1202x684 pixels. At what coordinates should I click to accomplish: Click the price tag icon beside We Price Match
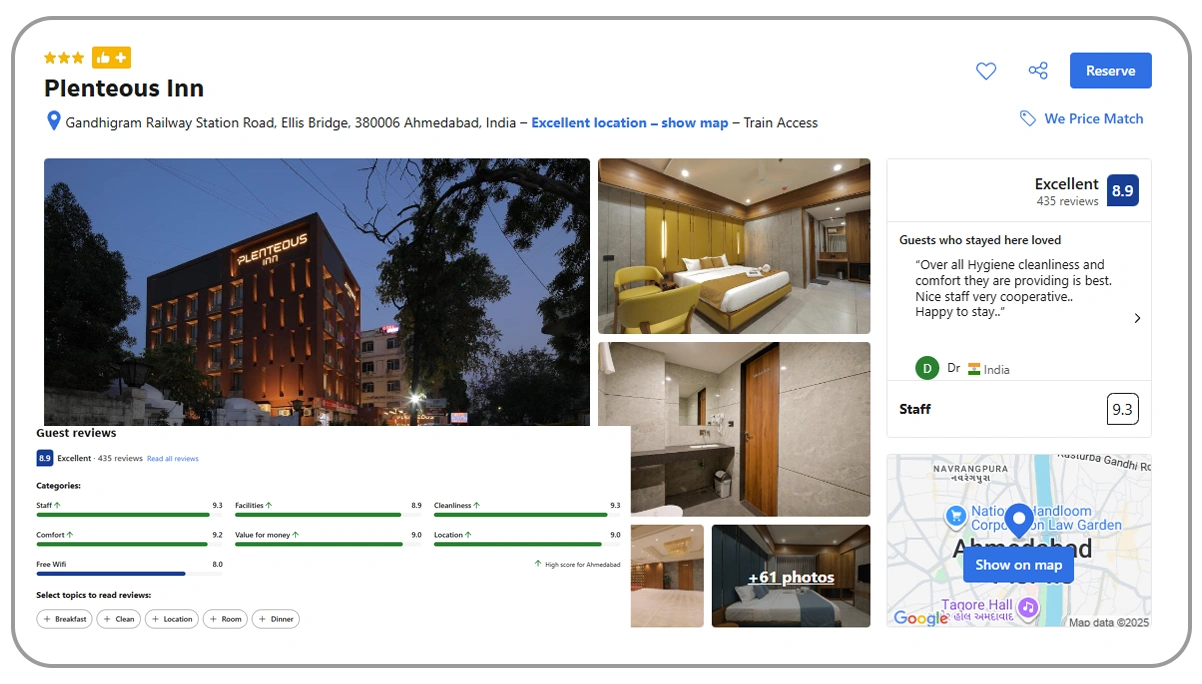click(1028, 118)
